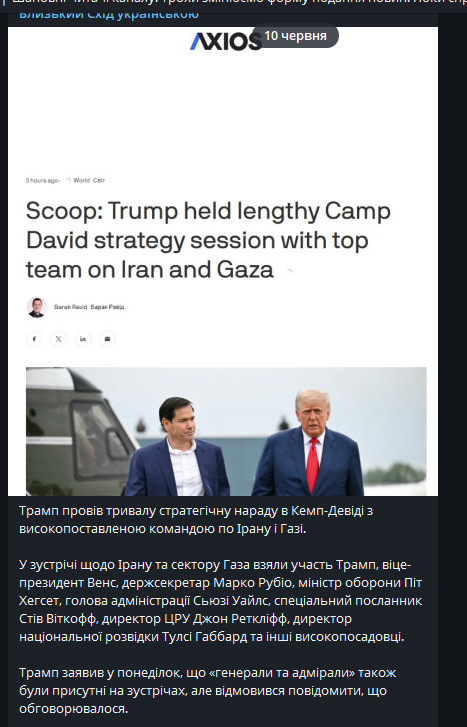Click the '3 hours ago' timestamp
This screenshot has width=467, height=727.
[x=42, y=180]
